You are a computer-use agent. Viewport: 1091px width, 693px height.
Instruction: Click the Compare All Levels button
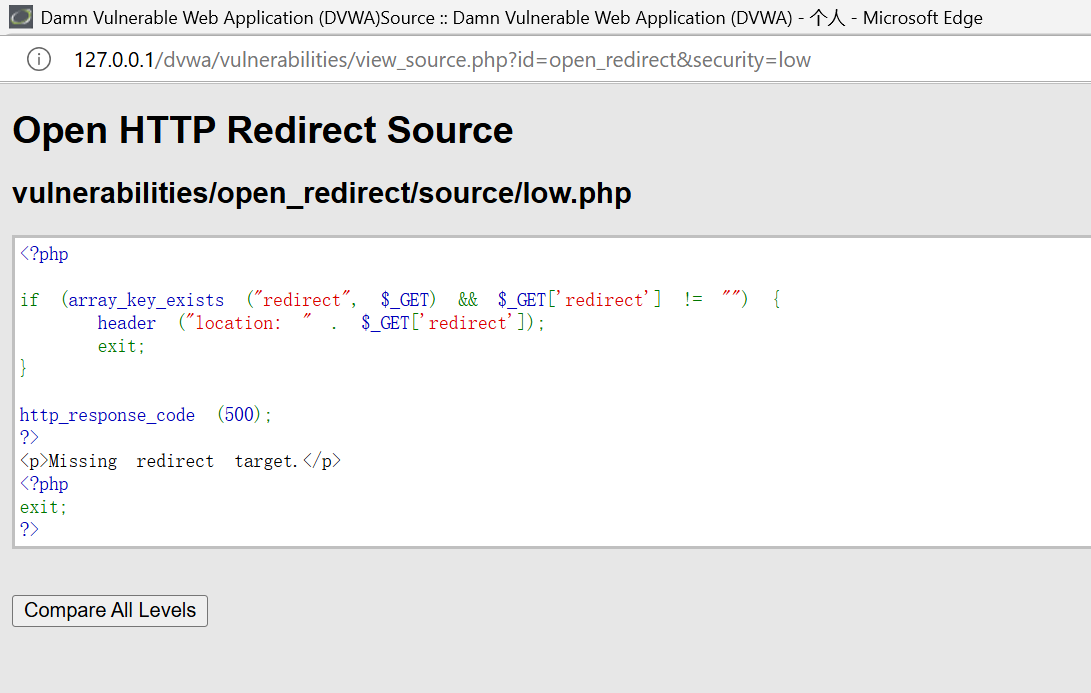[110, 611]
